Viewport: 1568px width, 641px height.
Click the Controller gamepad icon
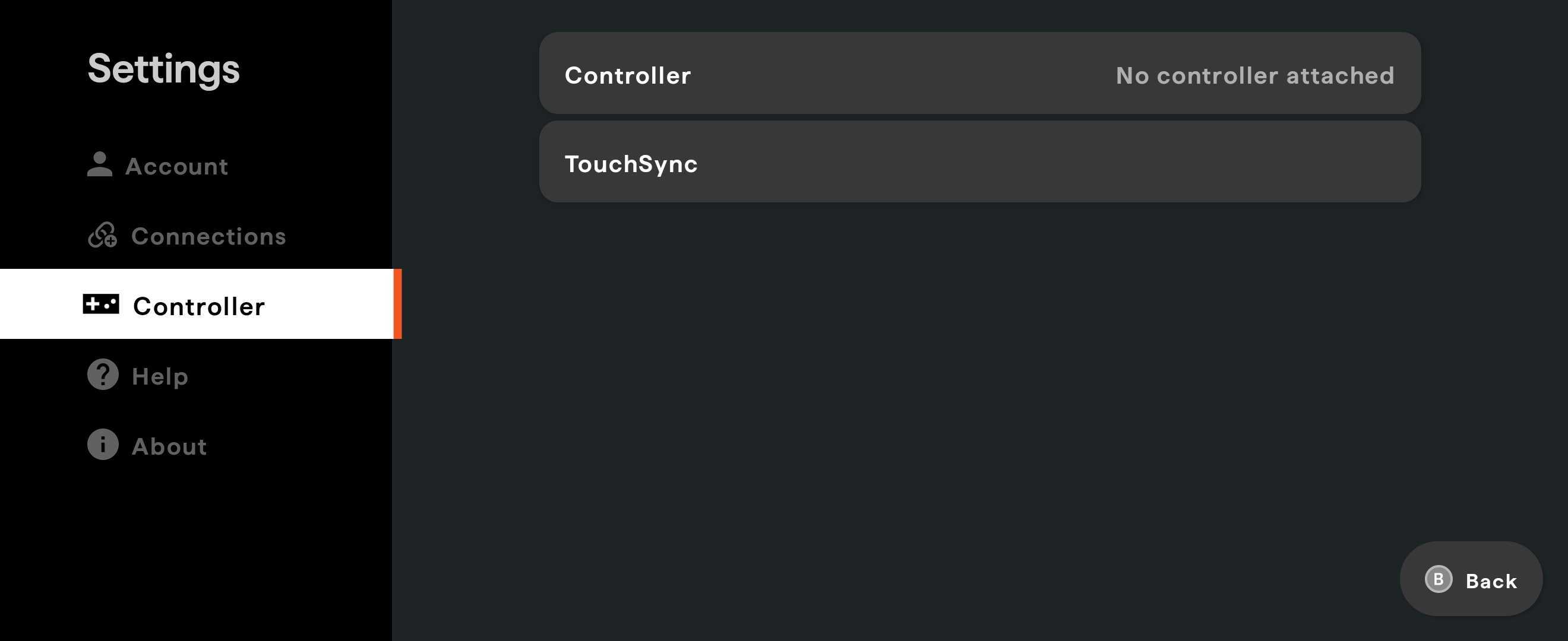pyautogui.click(x=101, y=304)
